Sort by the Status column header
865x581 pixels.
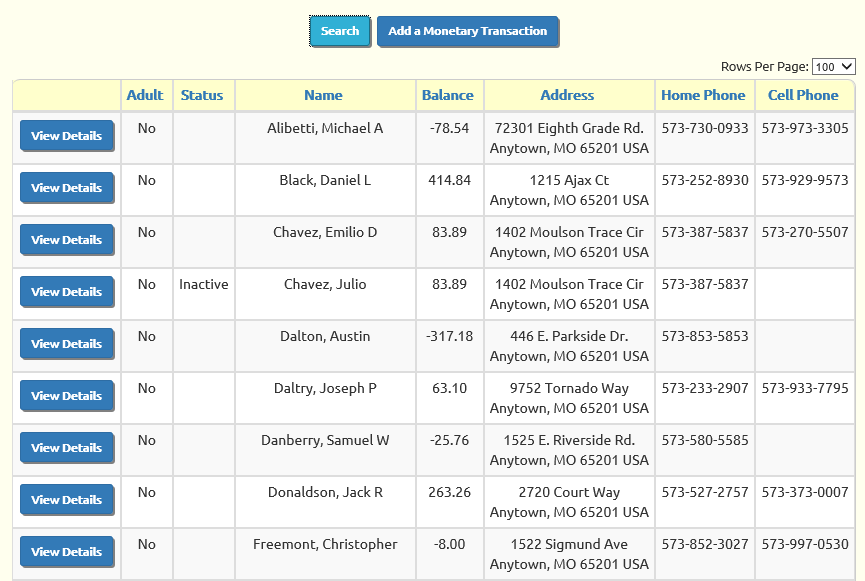tap(202, 95)
